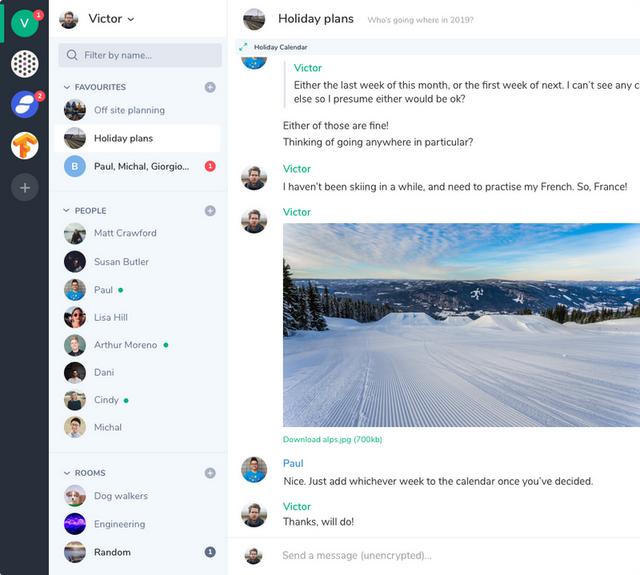Create a new room with plus icon
The width and height of the screenshot is (640, 575).
point(210,473)
